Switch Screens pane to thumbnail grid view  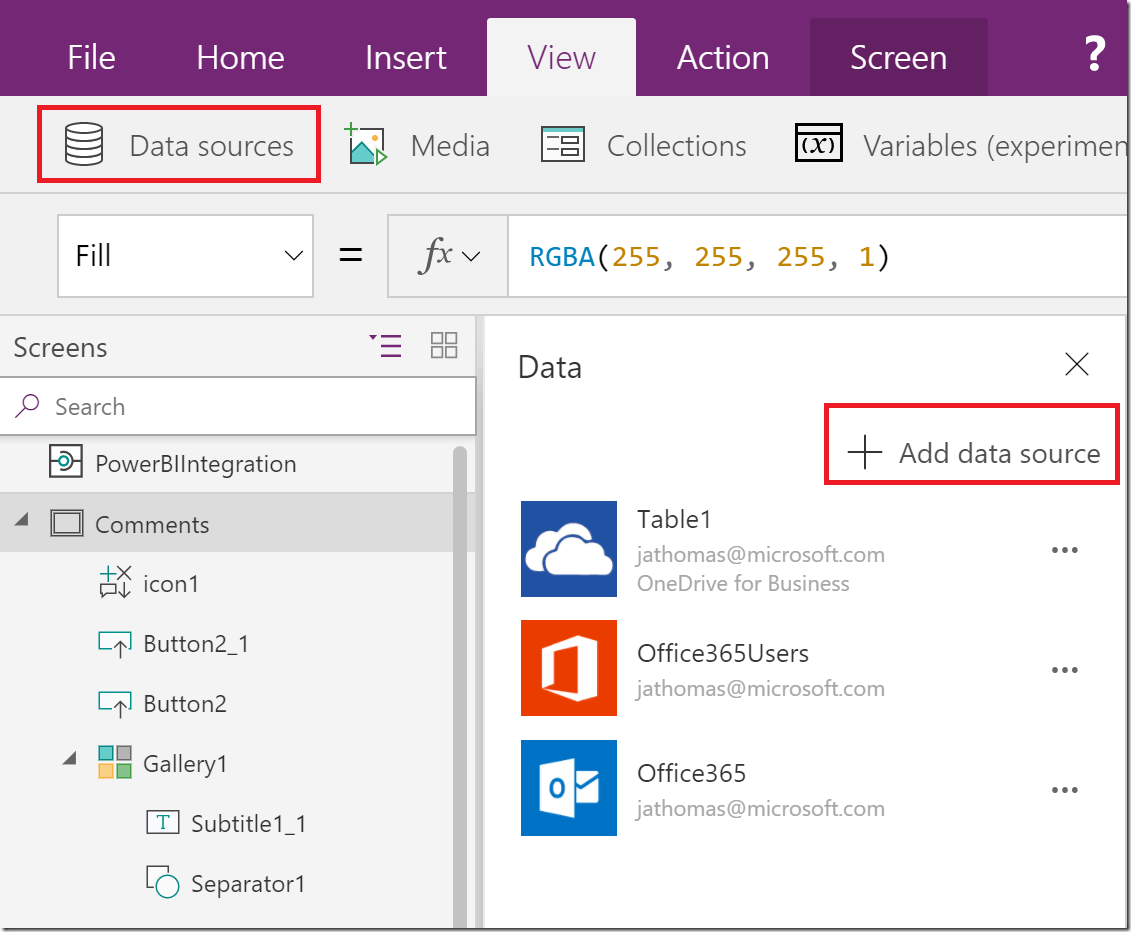444,346
